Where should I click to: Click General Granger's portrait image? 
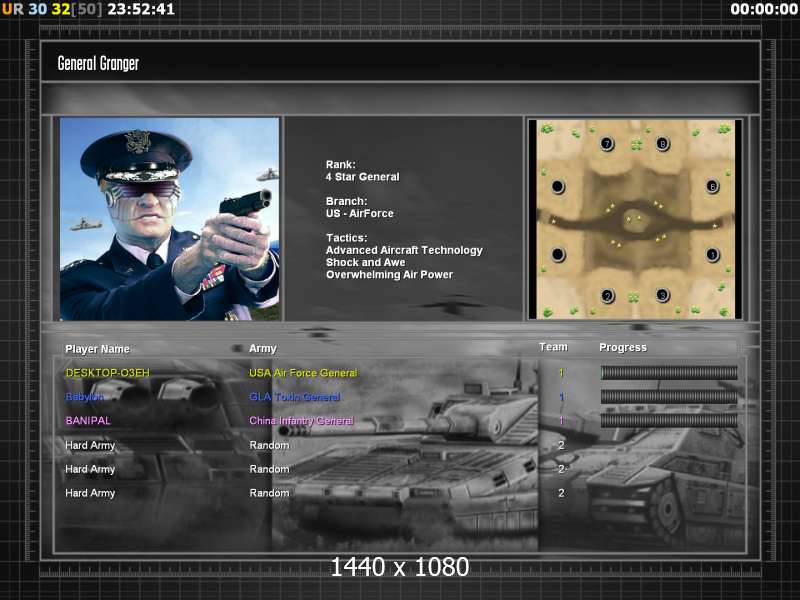[169, 219]
